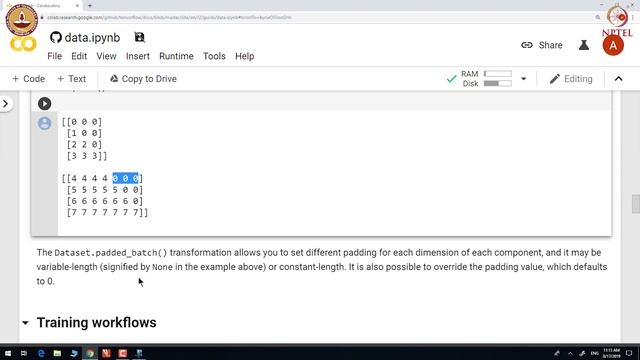This screenshot has width=640, height=360.
Task: Open the Windows Start menu
Action: 8,353
